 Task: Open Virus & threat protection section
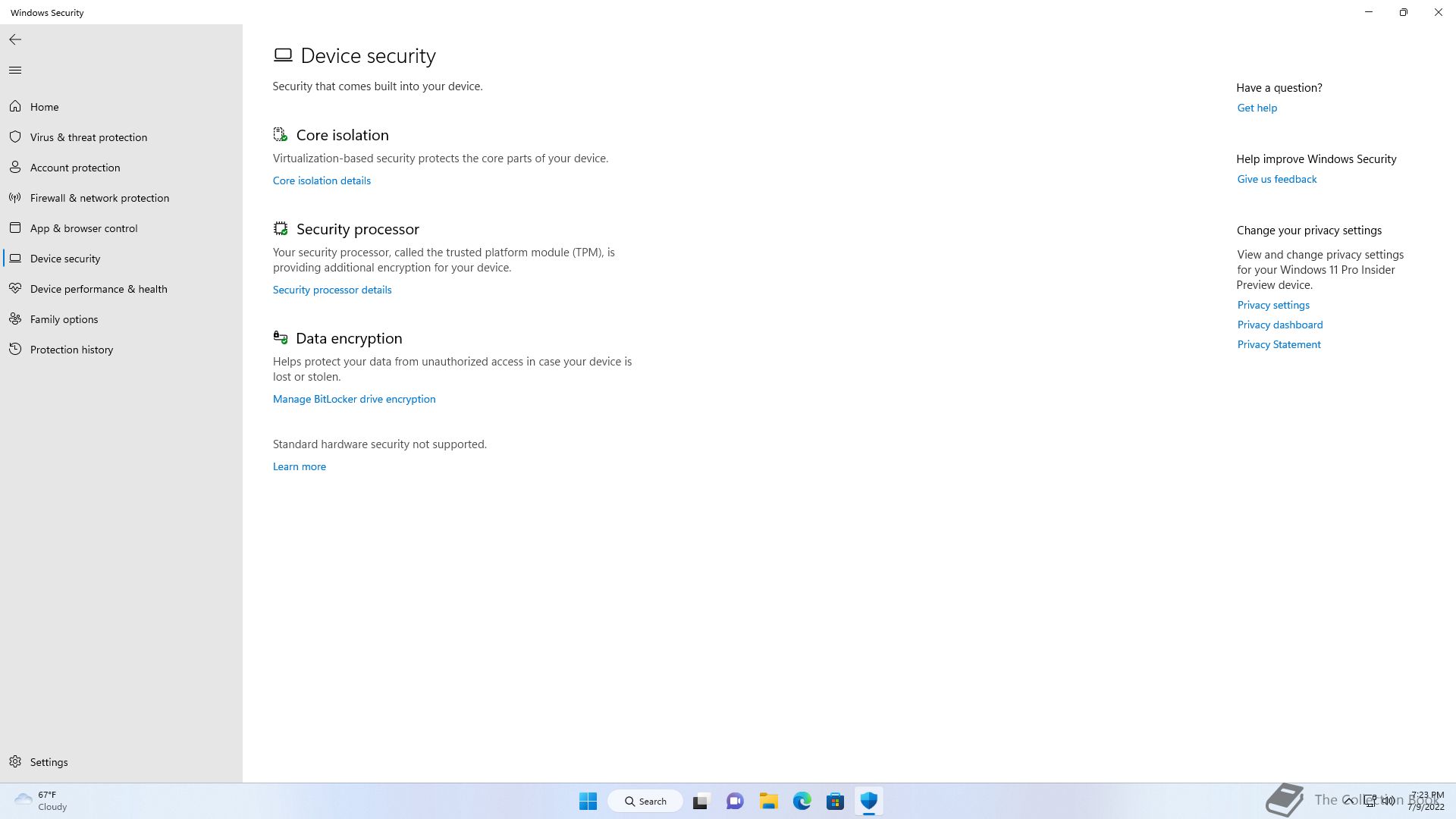[x=89, y=137]
